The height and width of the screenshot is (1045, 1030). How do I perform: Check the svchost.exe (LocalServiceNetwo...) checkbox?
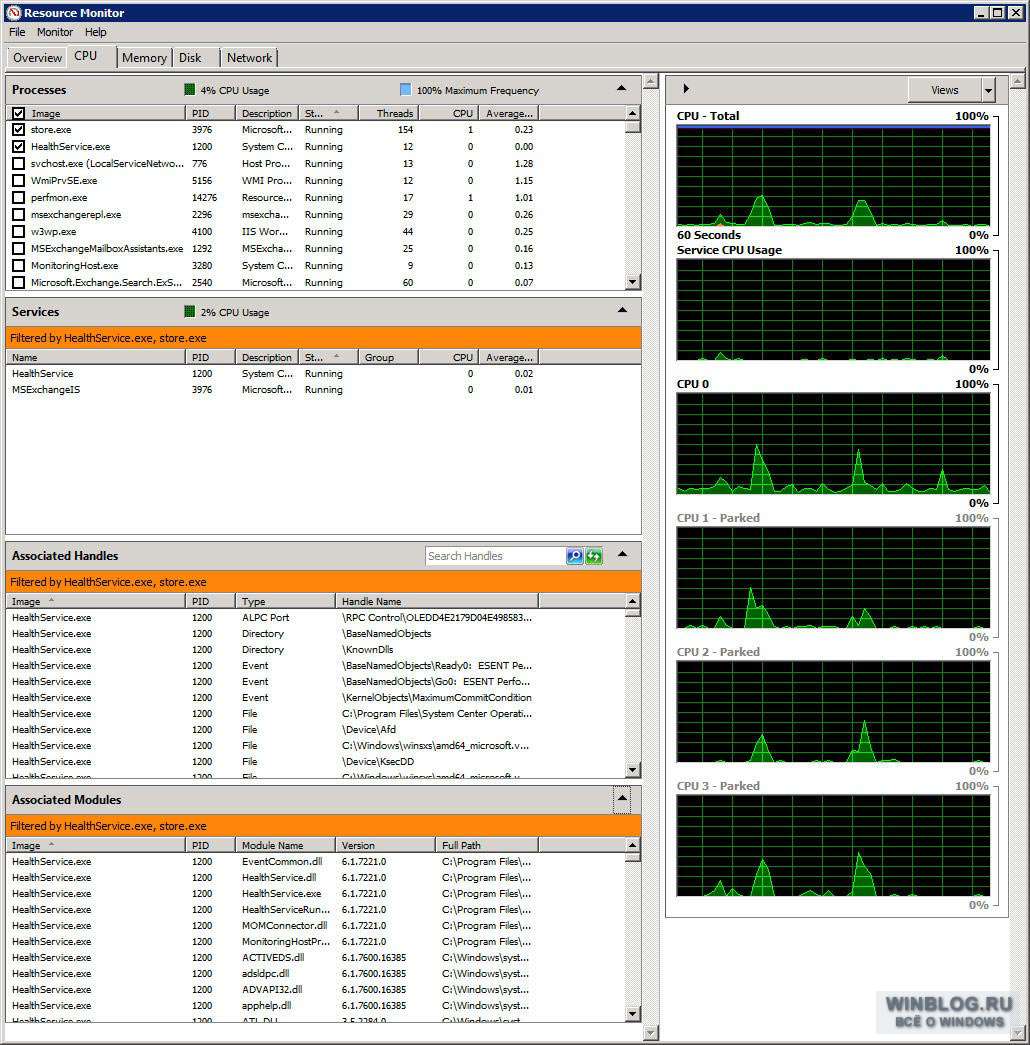point(19,163)
